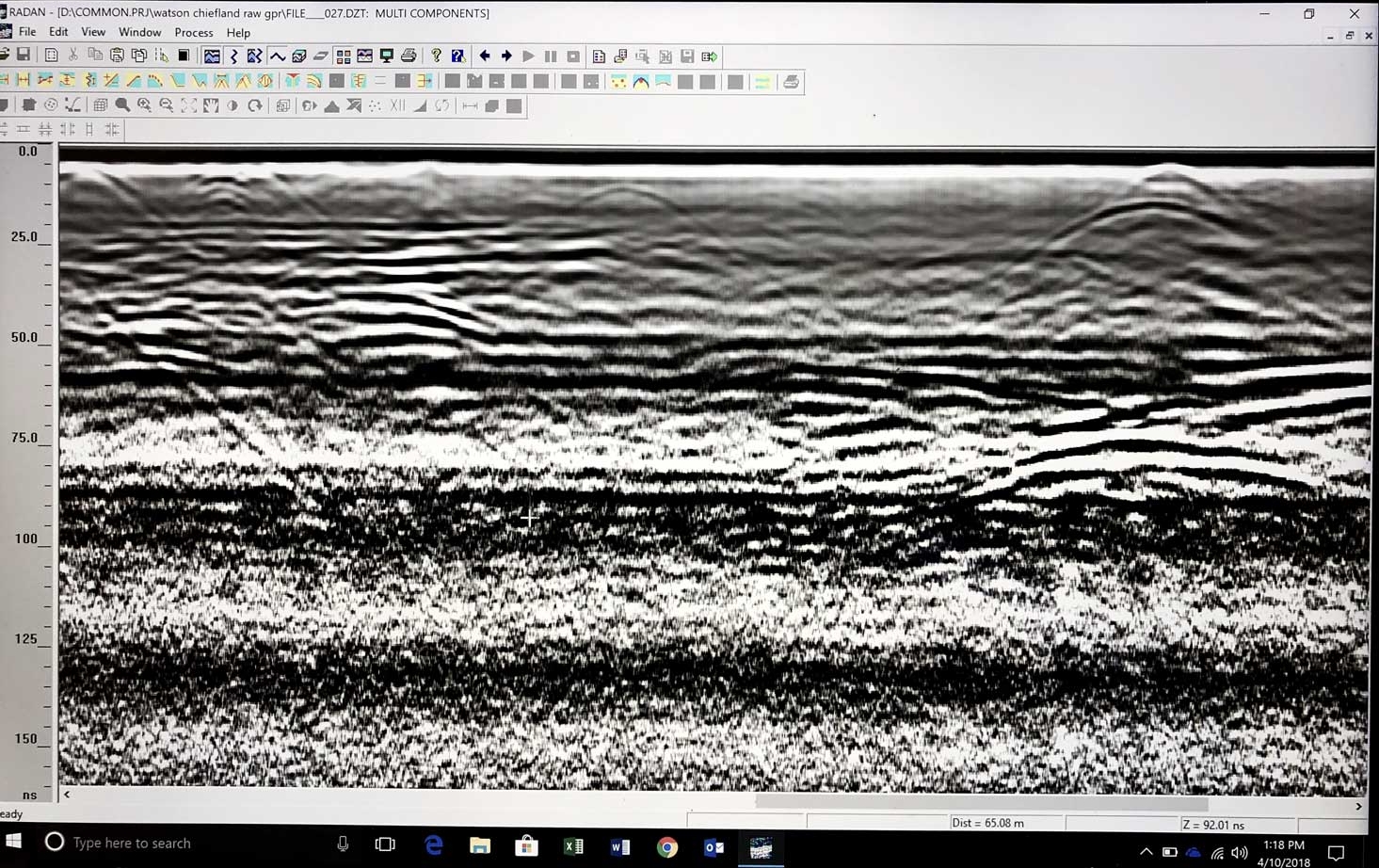Click the fit-to-window arrows icon
Screen dimensions: 1379x868
click(x=188, y=105)
